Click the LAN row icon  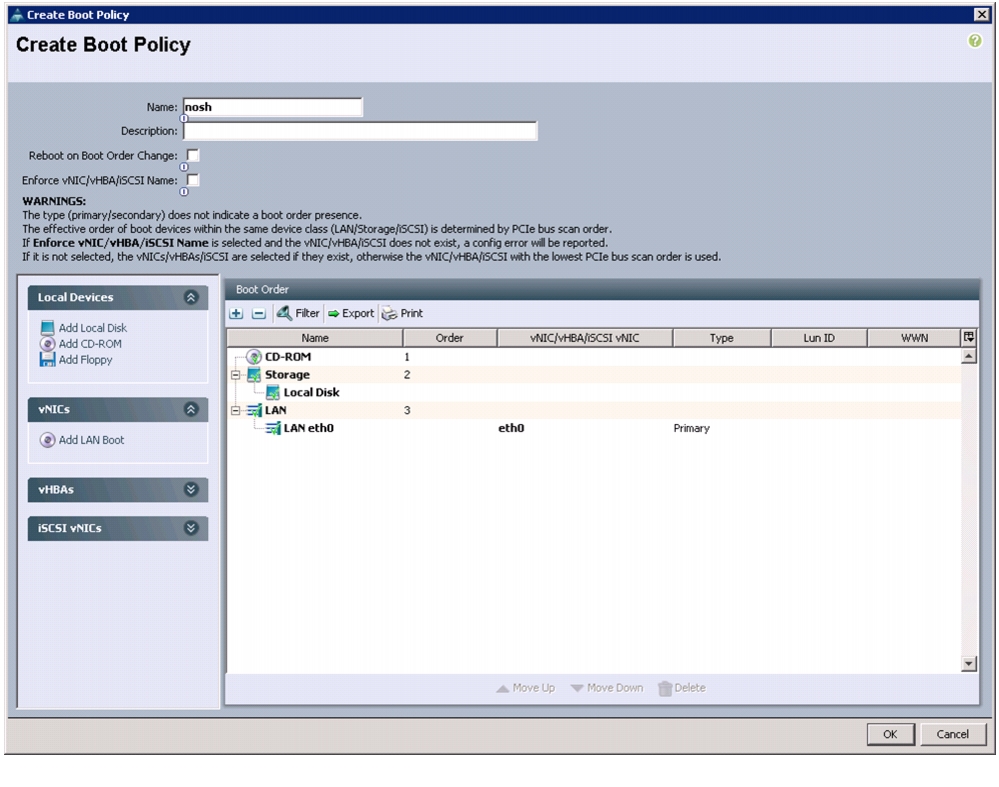coord(254,410)
